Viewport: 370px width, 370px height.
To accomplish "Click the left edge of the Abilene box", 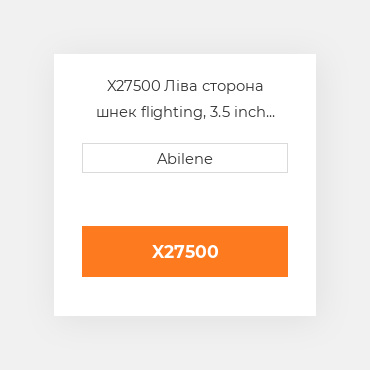I will coord(87,158).
